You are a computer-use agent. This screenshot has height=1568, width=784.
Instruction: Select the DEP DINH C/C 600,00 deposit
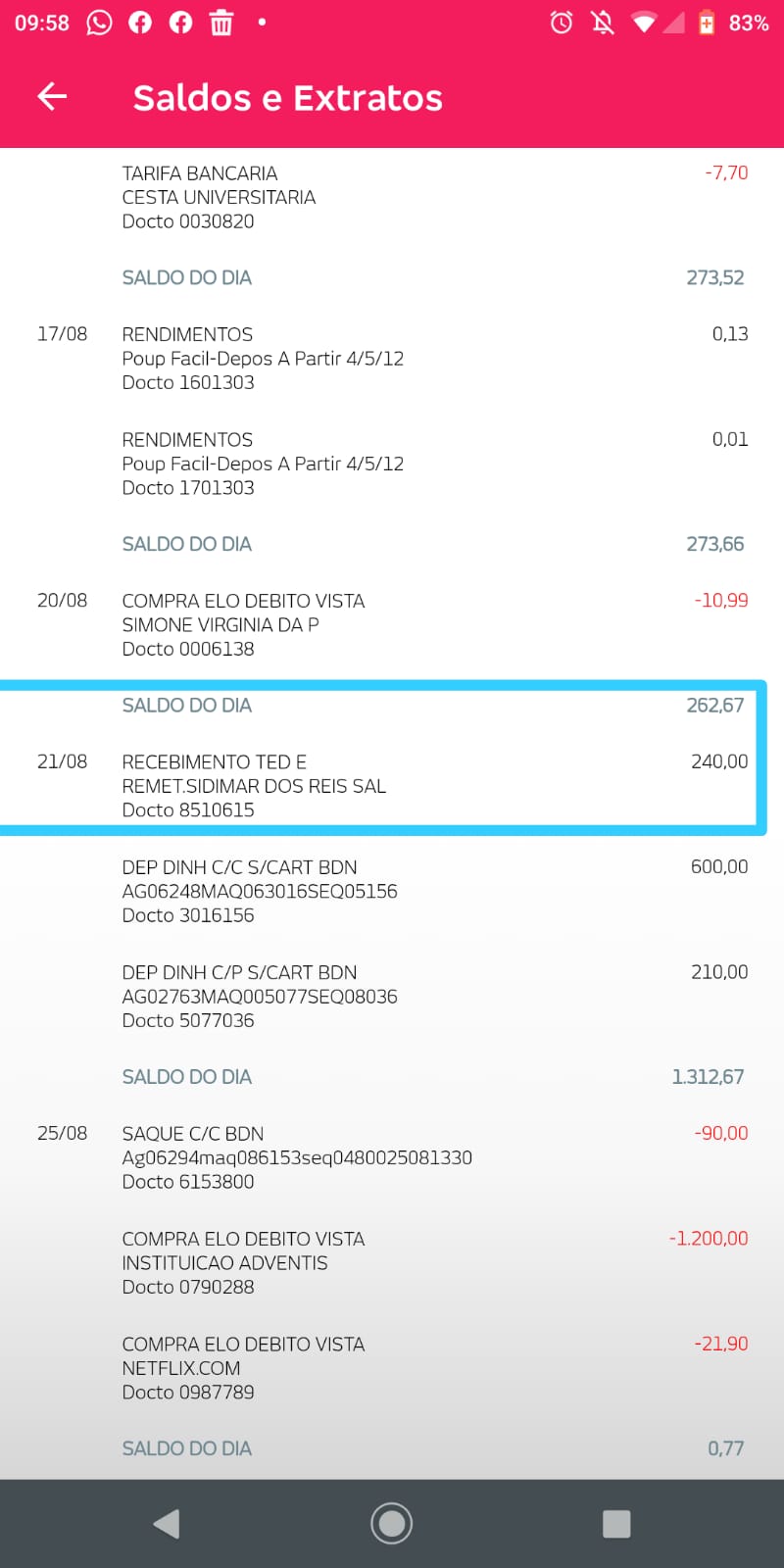(x=392, y=891)
